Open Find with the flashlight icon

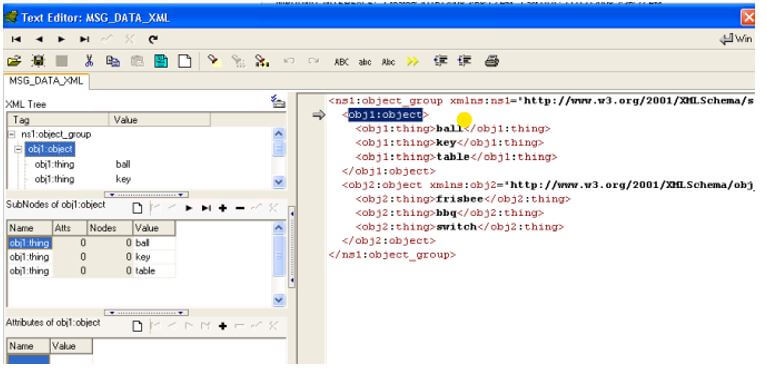pos(213,60)
